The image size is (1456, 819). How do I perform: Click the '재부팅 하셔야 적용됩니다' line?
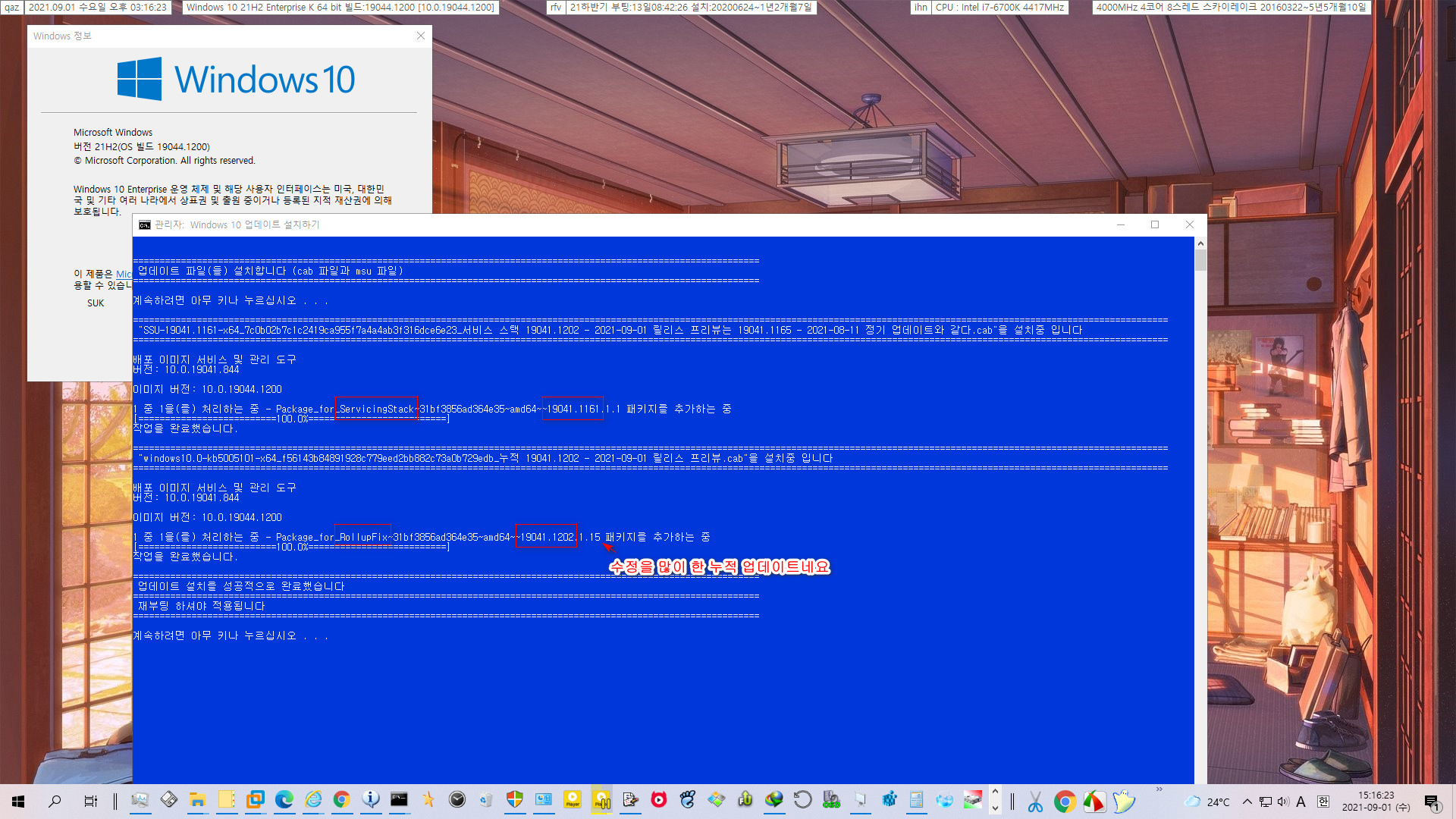coord(201,606)
